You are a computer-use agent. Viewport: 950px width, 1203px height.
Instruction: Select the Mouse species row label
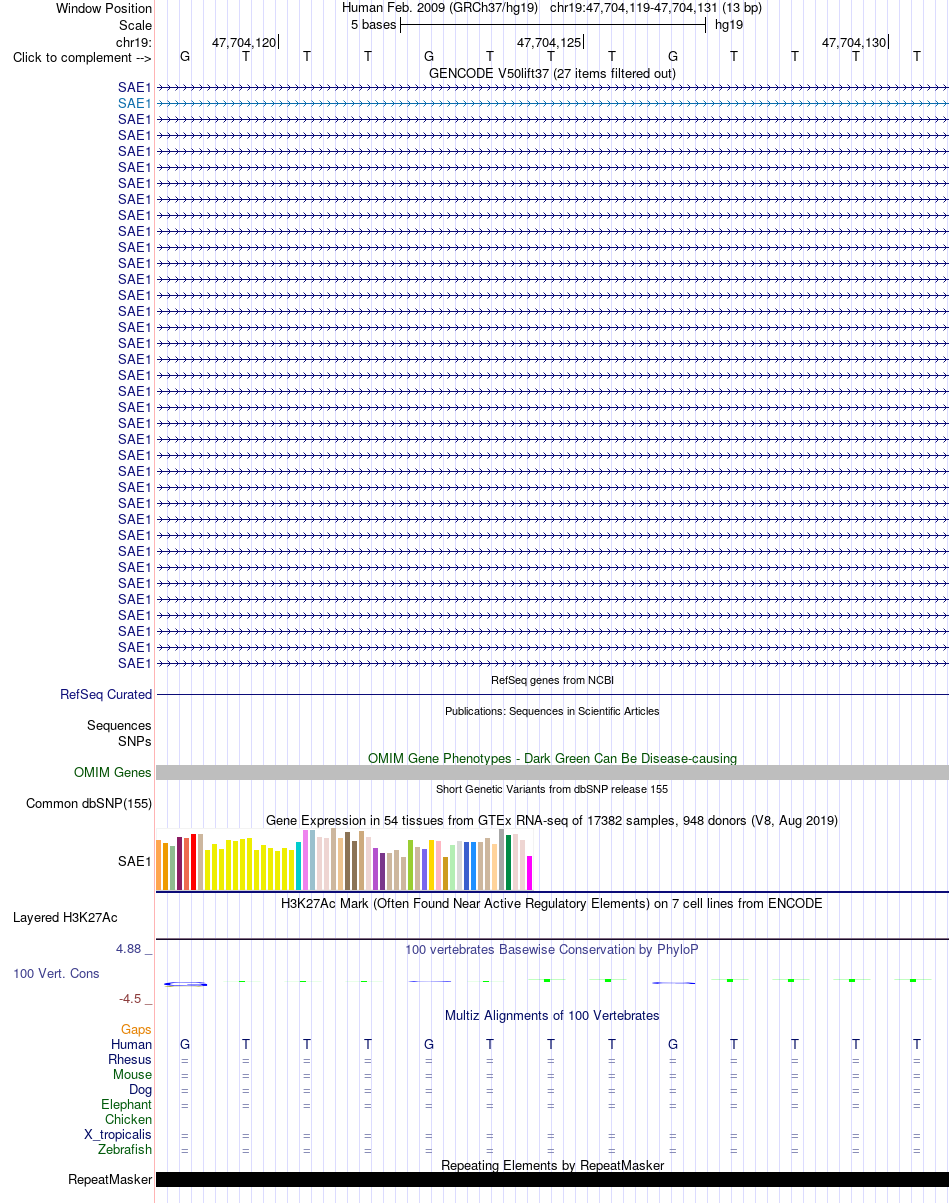pyautogui.click(x=133, y=1074)
